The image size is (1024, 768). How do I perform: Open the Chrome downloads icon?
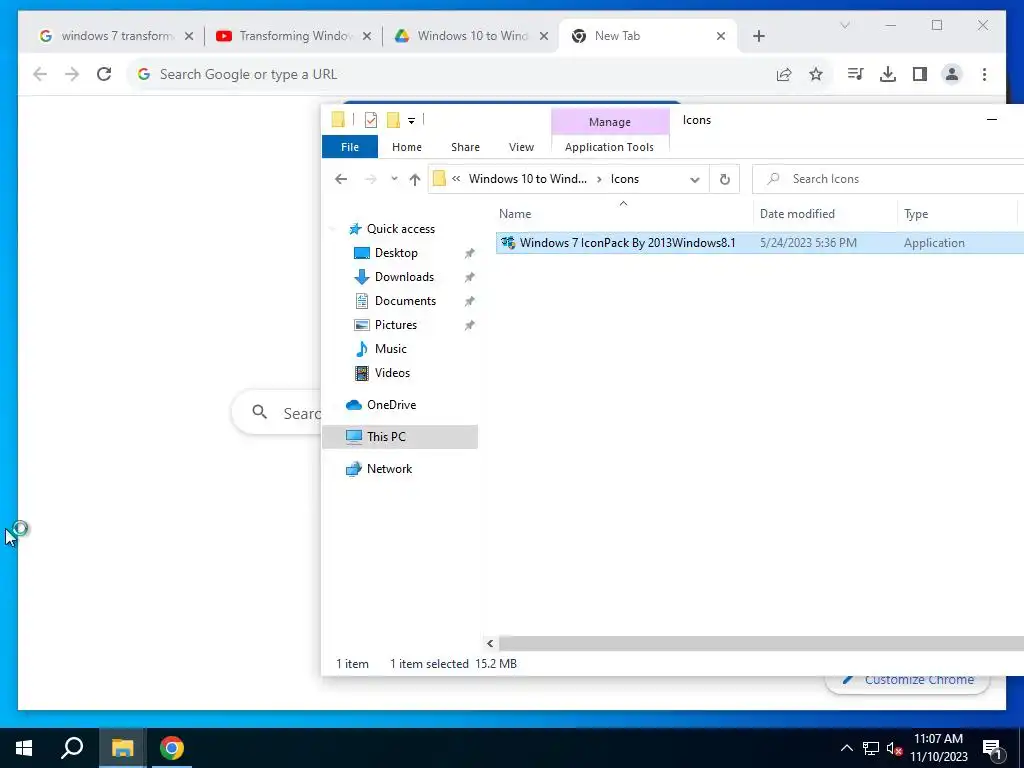[x=888, y=74]
